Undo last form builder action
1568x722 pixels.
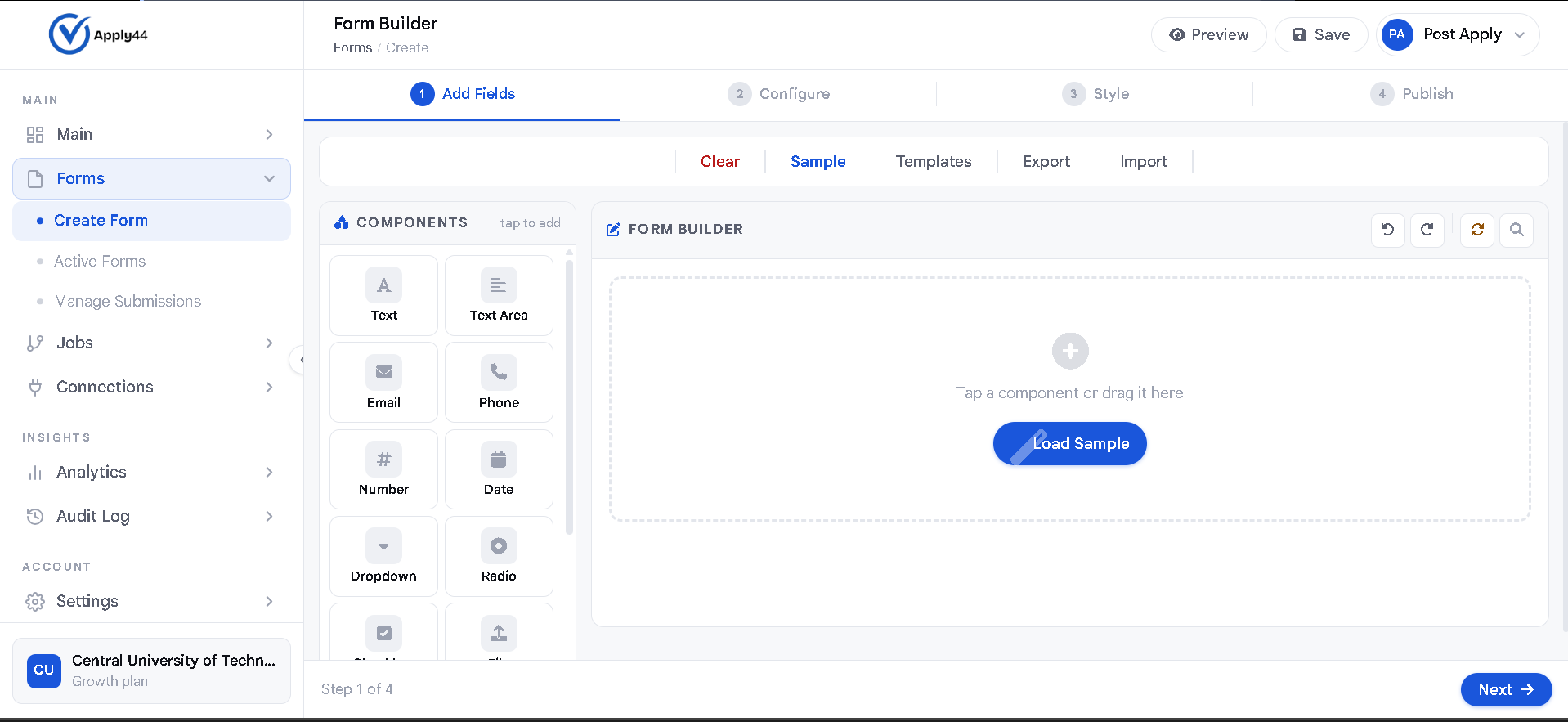pyautogui.click(x=1388, y=230)
